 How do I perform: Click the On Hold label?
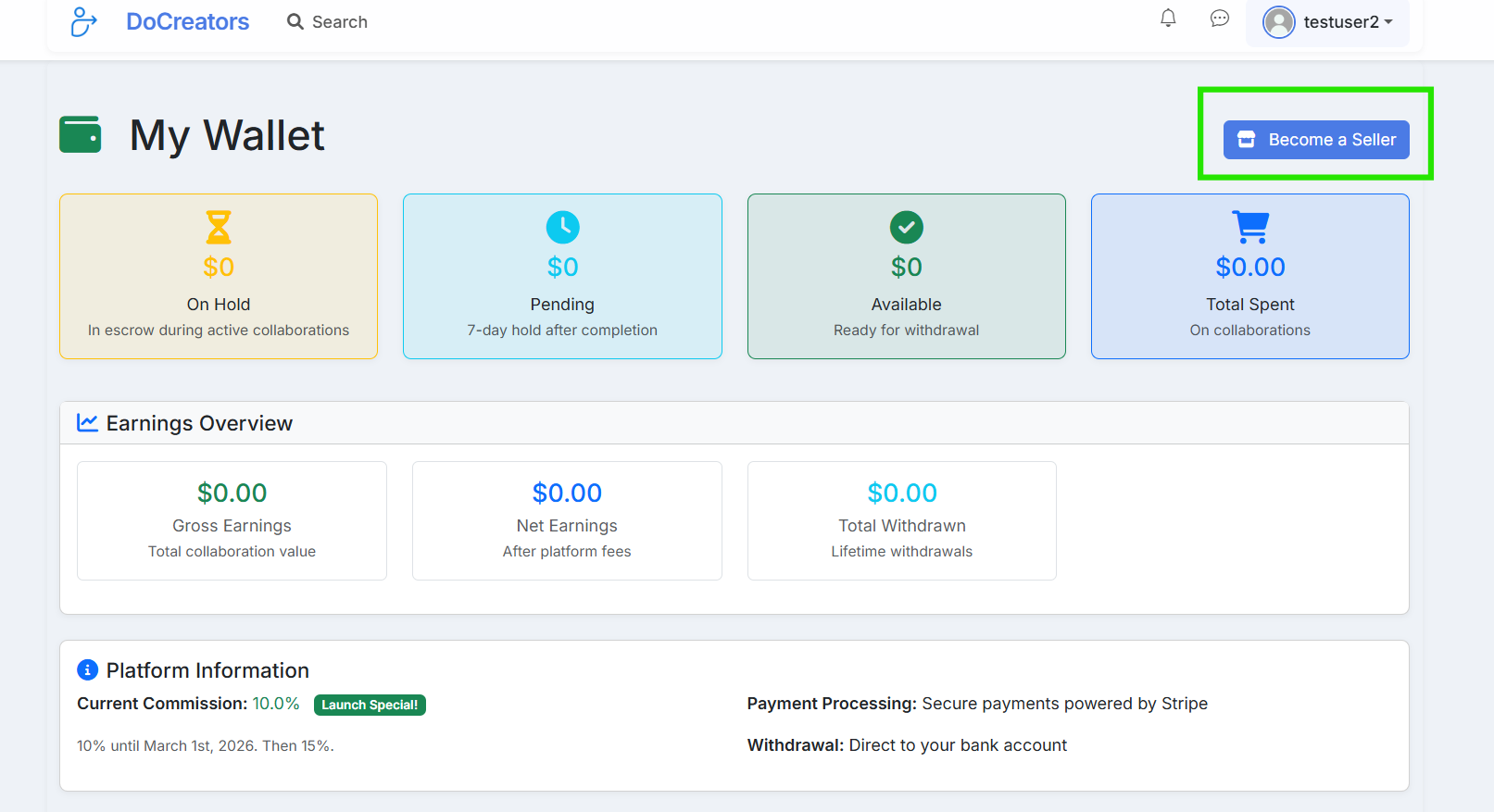219,305
